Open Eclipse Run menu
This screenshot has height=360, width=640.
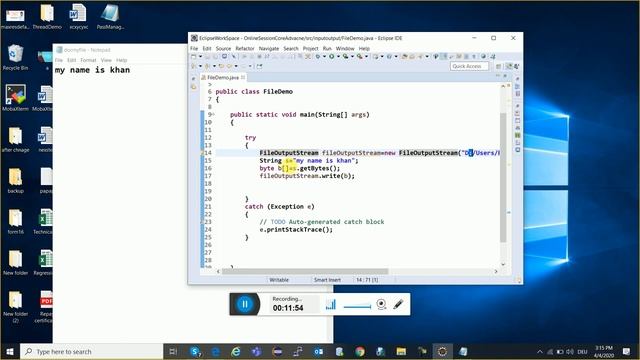pyautogui.click(x=327, y=48)
